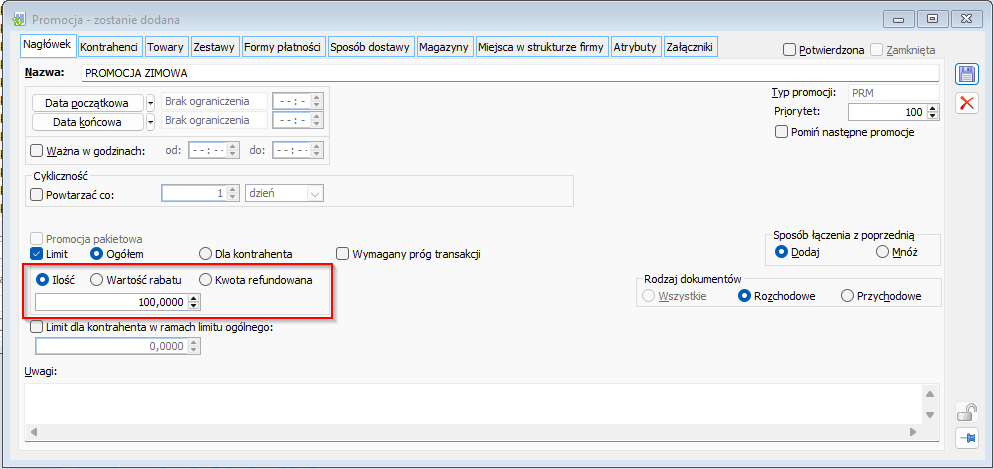Screen dimensions: 994x469
Task: Enable Pomiń następne promocje checkbox
Action: 781,132
